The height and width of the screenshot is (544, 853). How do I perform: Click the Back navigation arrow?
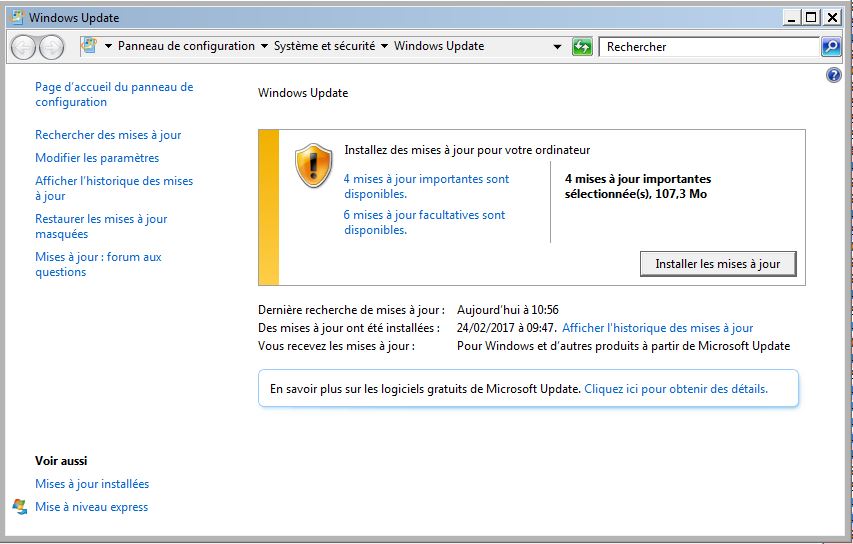click(x=23, y=47)
